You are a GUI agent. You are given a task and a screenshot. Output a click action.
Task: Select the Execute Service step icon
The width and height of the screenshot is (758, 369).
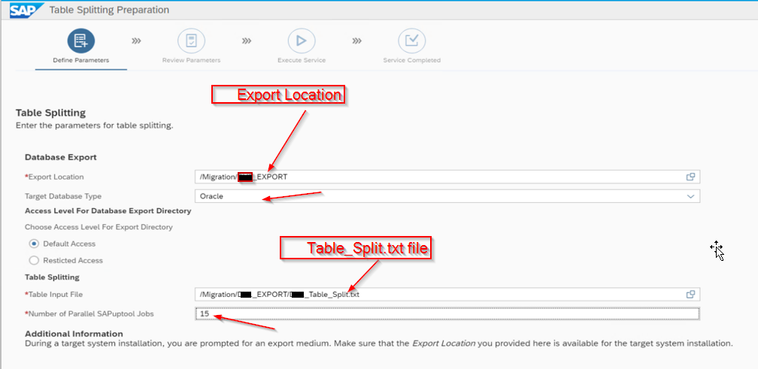[x=302, y=41]
